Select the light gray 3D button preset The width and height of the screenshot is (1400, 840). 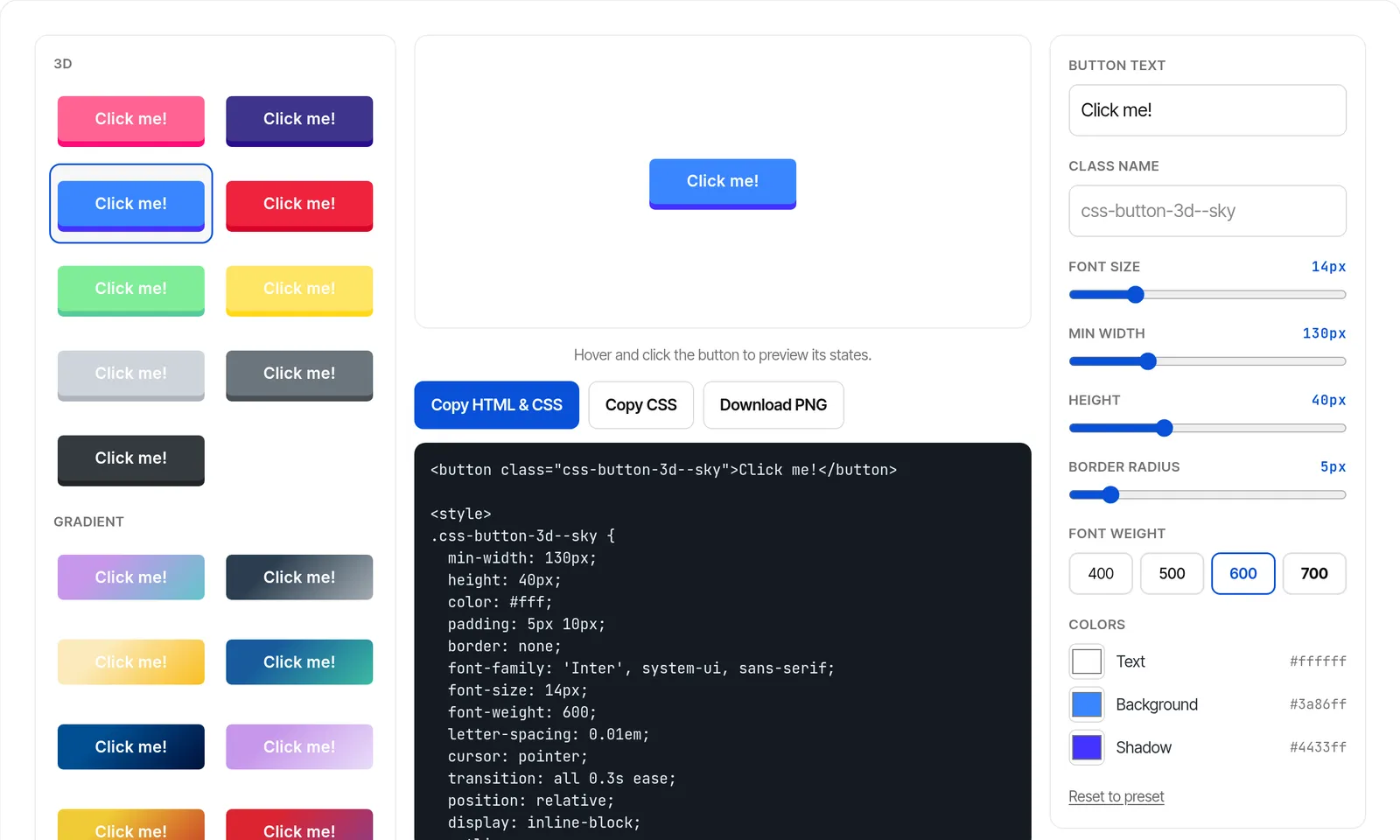[x=131, y=374]
